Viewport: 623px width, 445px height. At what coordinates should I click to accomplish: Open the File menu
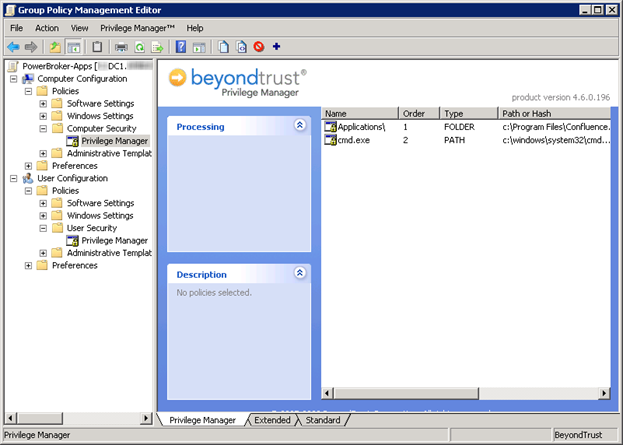[x=17, y=28]
